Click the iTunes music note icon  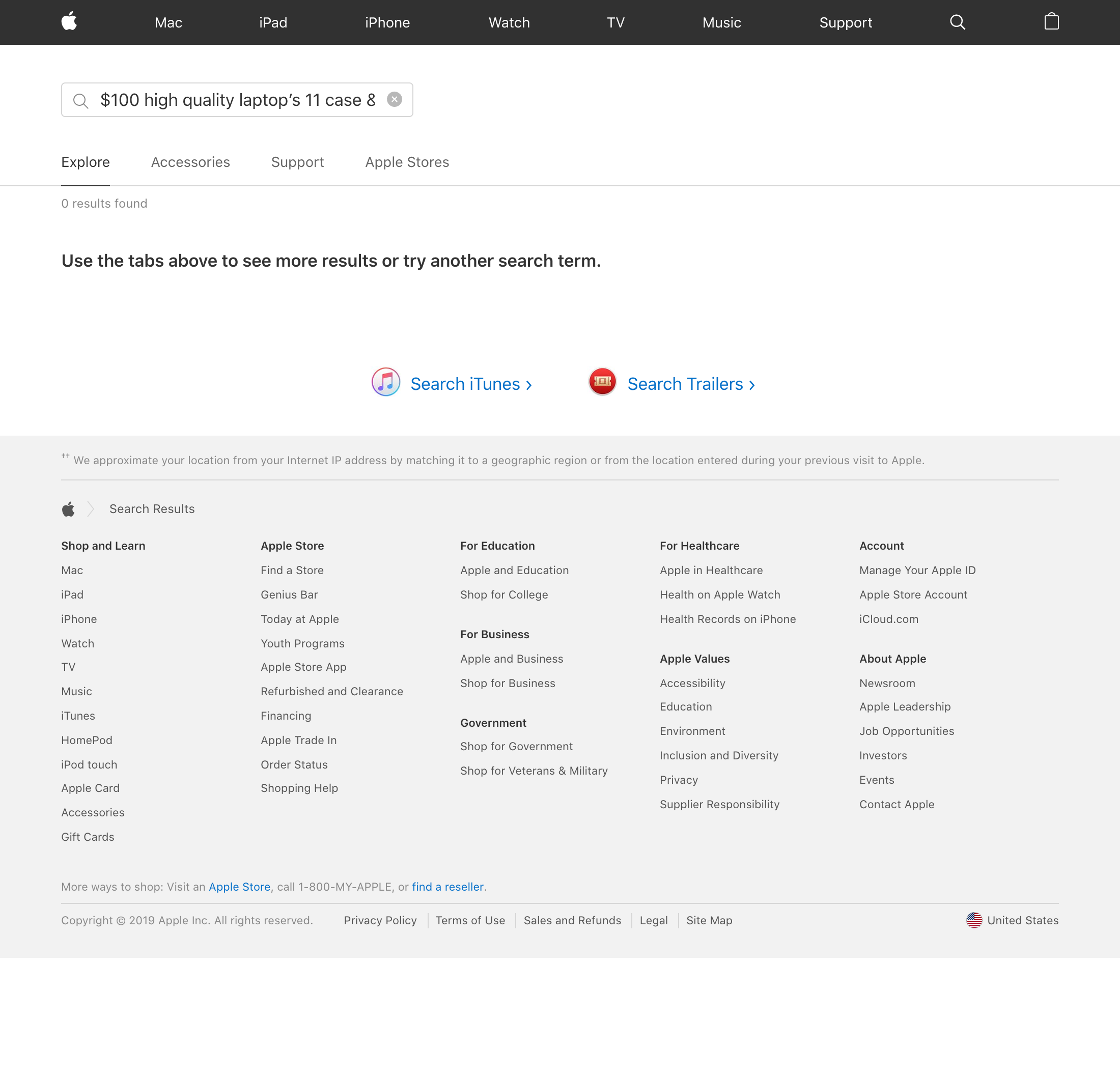tap(385, 383)
